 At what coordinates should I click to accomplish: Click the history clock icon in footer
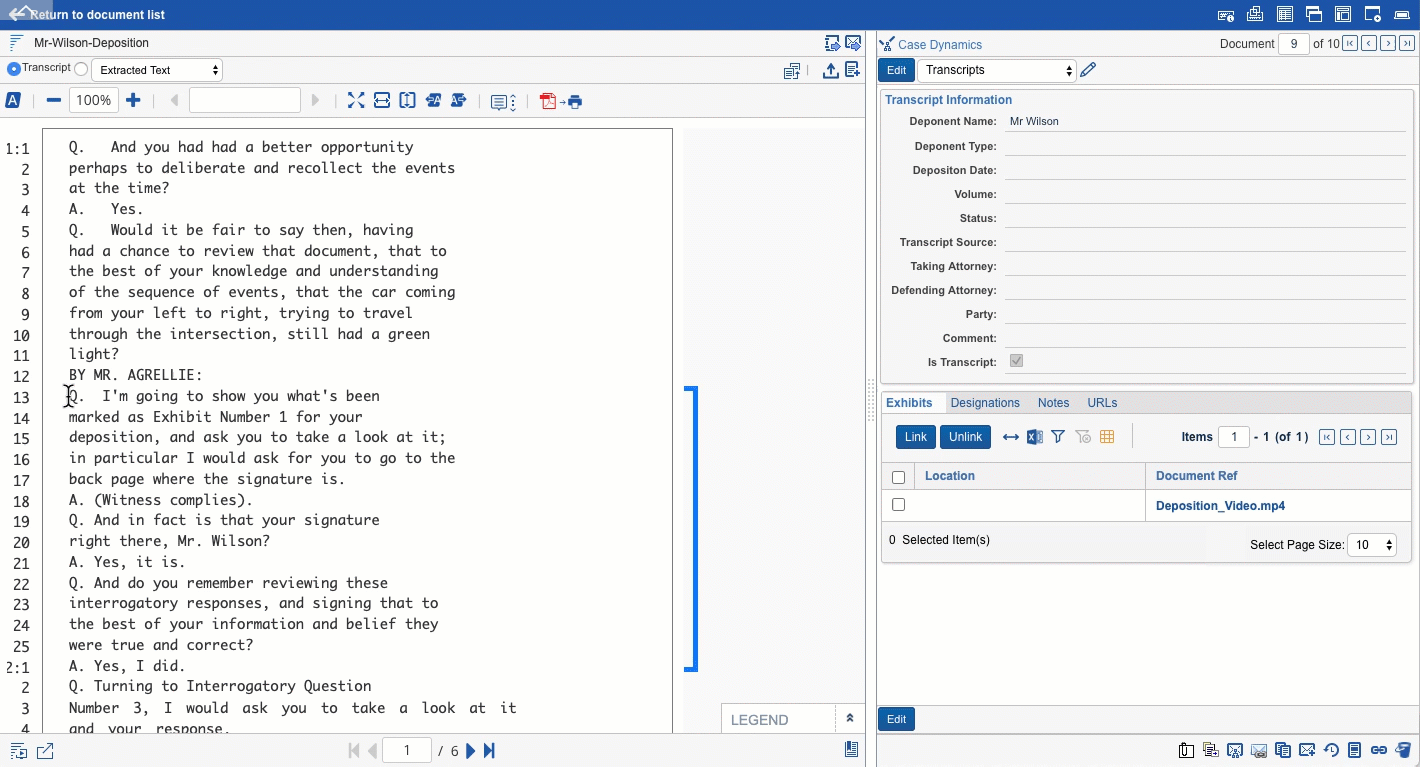1331,751
